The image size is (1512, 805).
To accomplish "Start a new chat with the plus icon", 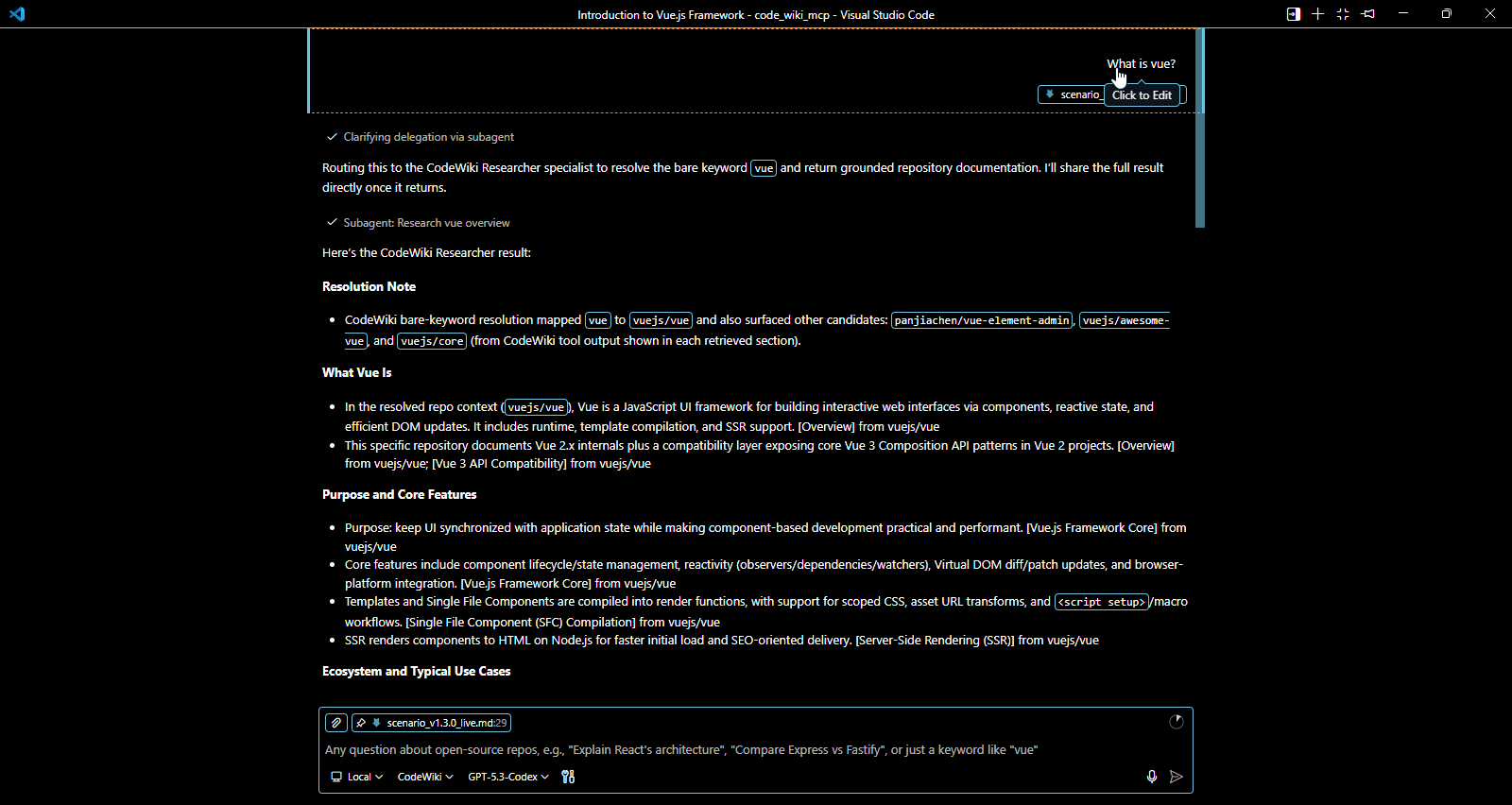I will point(1318,14).
